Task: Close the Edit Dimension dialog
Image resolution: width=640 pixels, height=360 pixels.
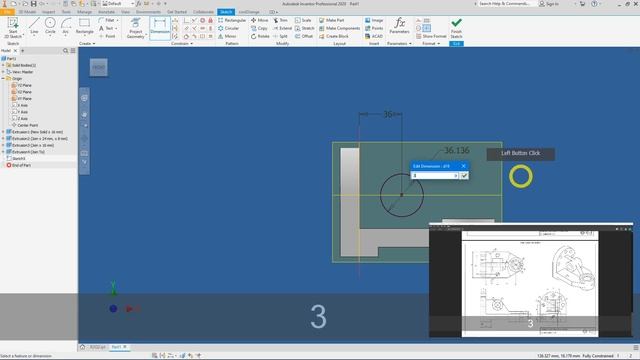Action: click(x=463, y=166)
